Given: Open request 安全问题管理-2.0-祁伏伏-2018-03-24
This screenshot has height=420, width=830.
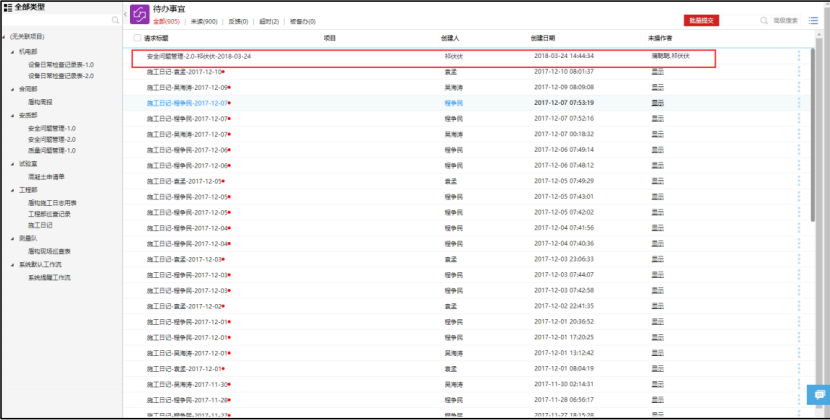Looking at the screenshot, I should [199, 56].
